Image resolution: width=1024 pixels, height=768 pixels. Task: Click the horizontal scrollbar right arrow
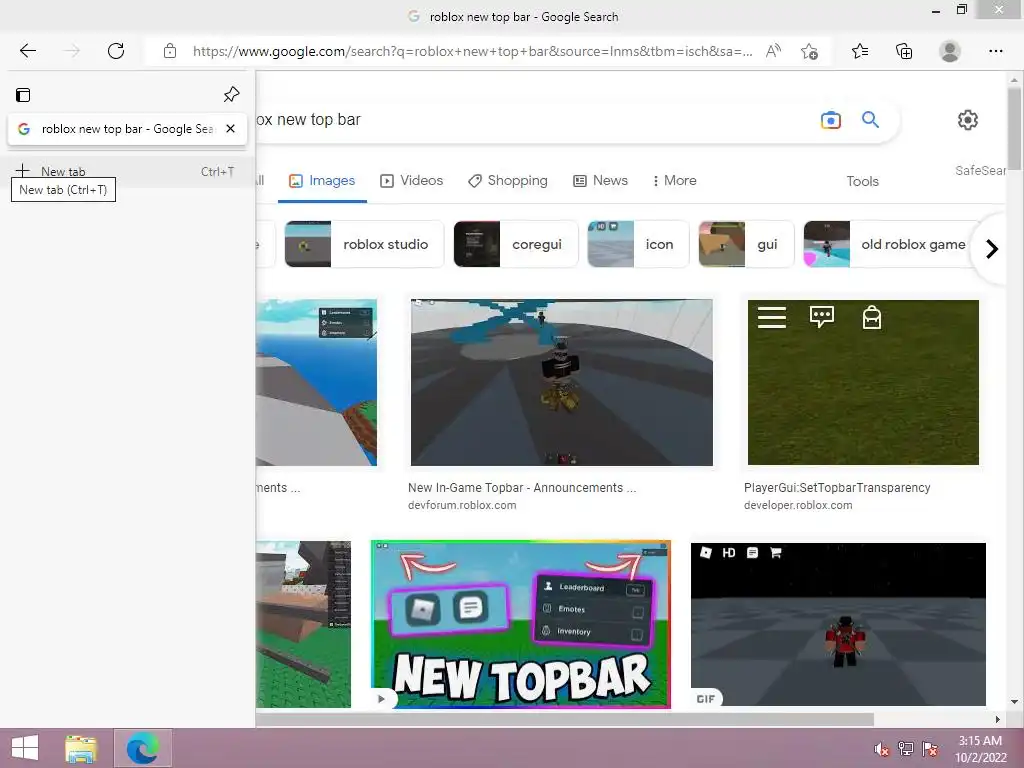pos(998,719)
